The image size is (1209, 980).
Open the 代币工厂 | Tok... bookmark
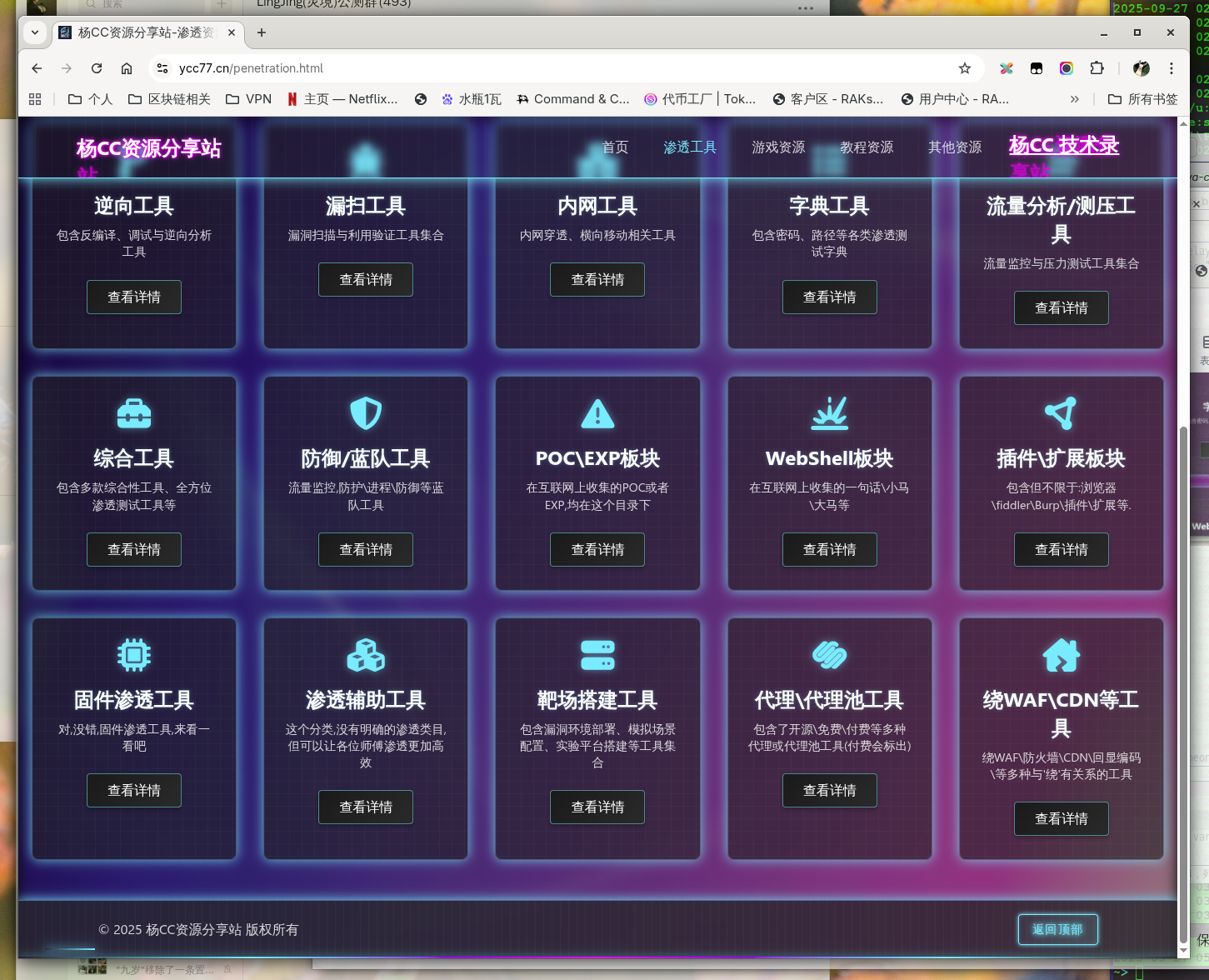(x=700, y=99)
